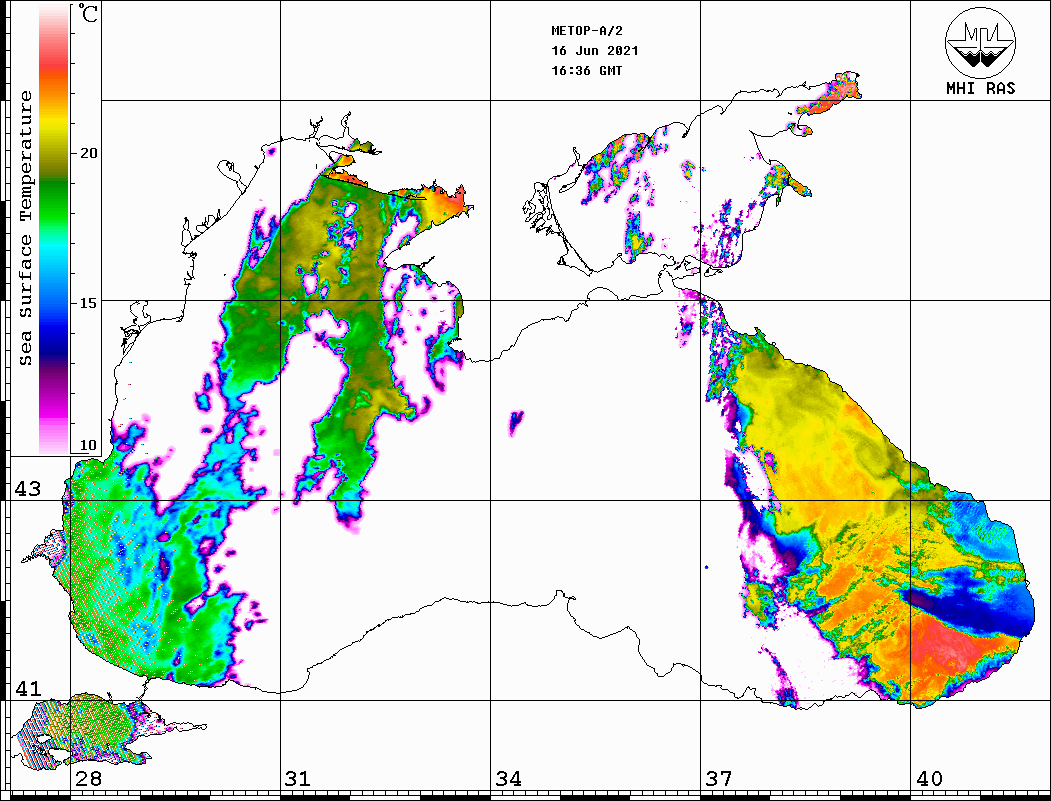The image size is (1051, 801).
Task: Click the MHI RAS logo emblem
Action: pos(980,42)
